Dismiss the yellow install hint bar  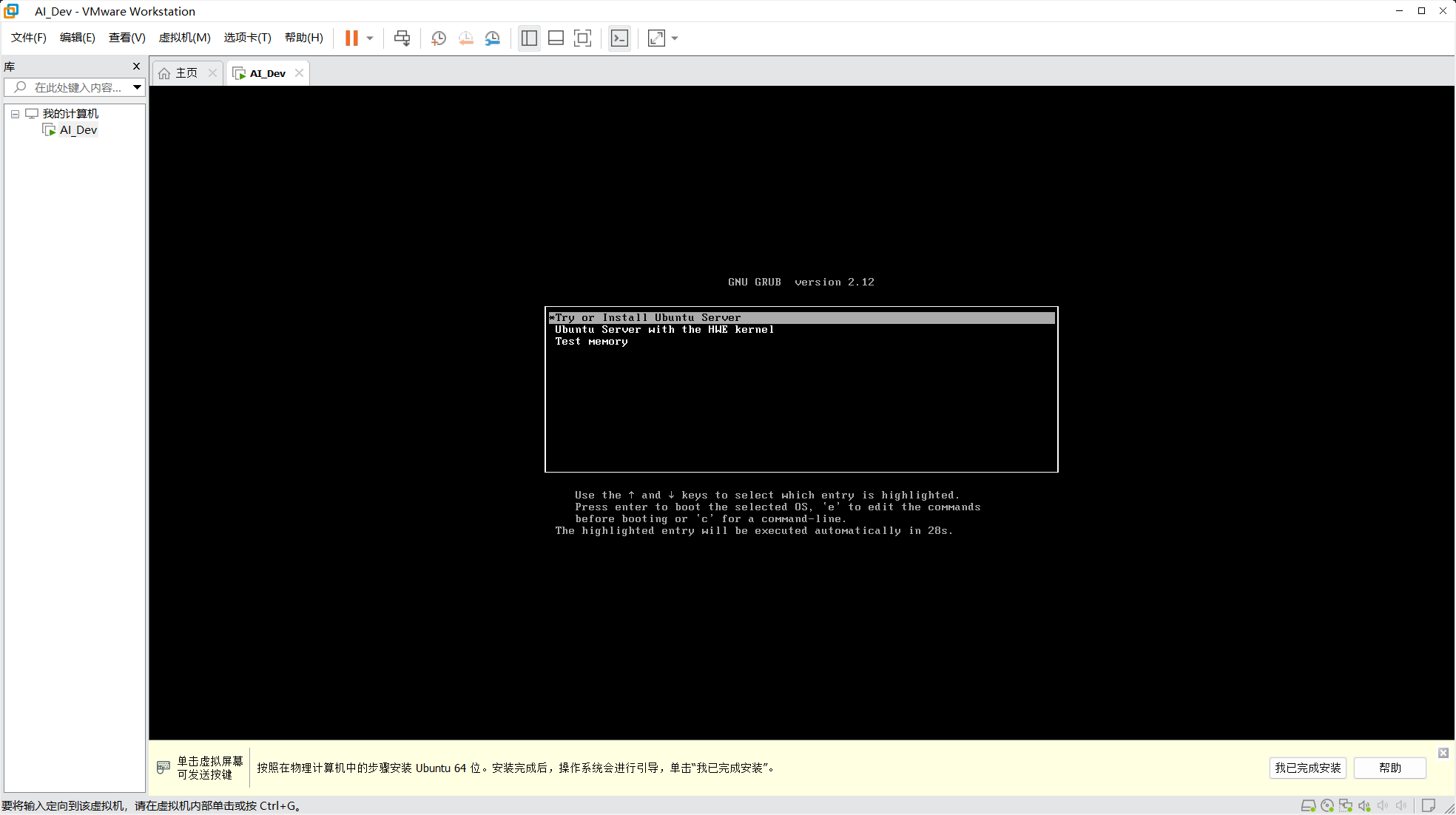pyautogui.click(x=1443, y=753)
